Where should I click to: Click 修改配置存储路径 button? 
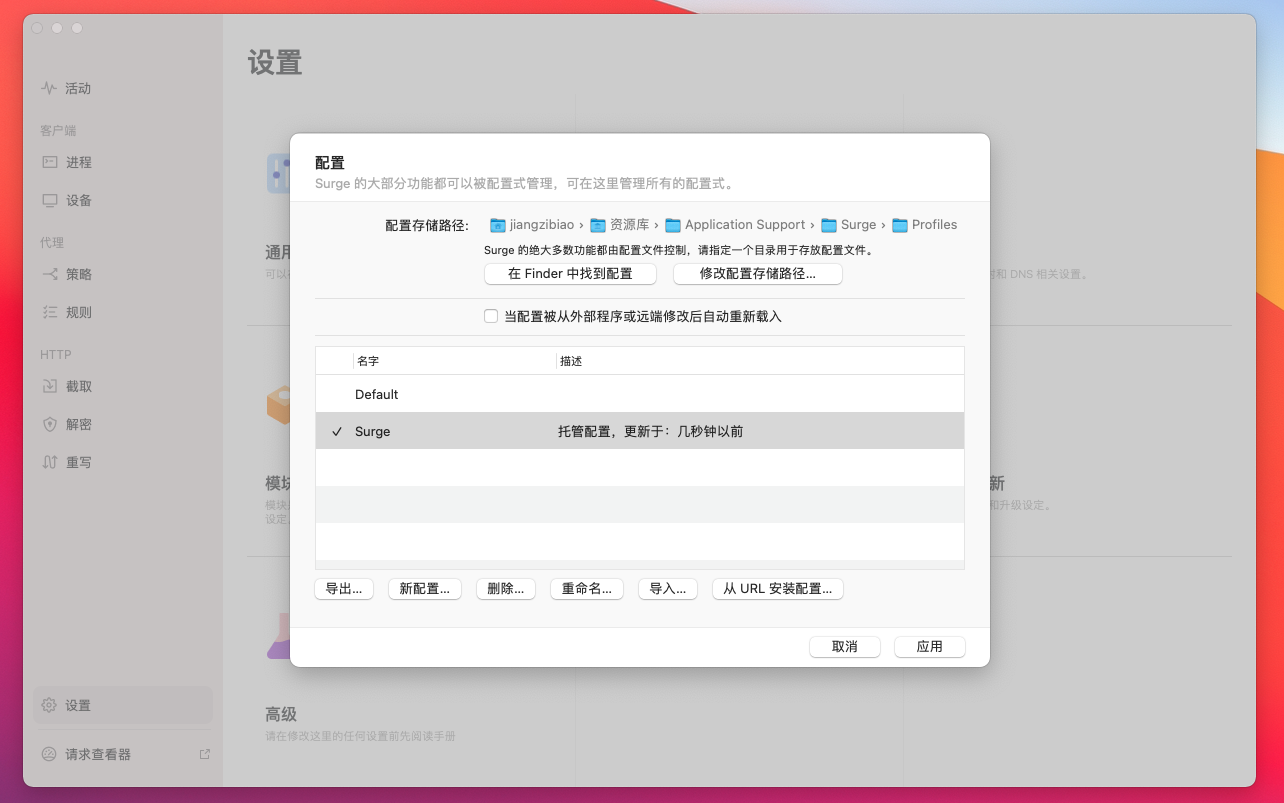757,274
